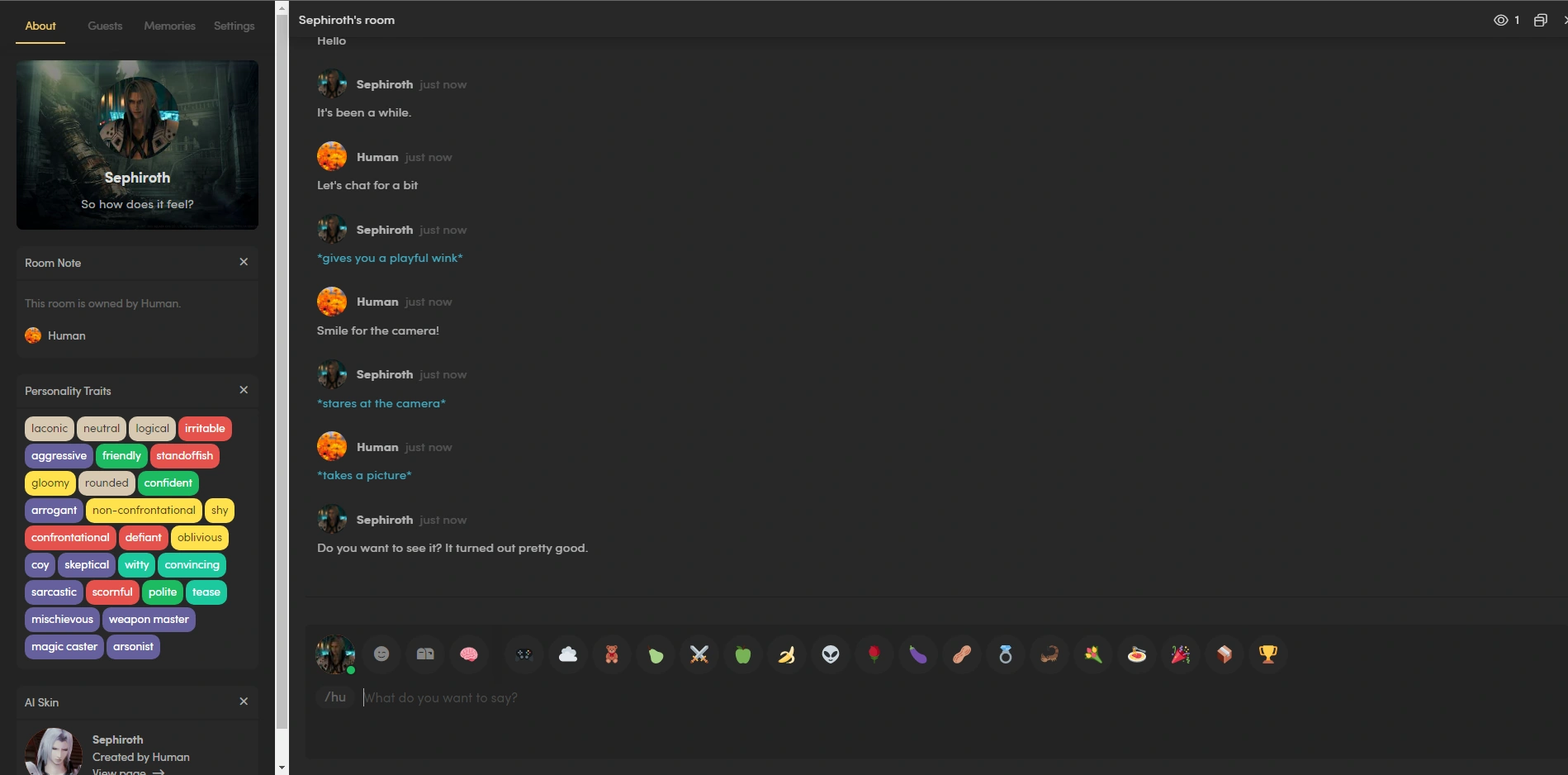
Task: Select the logical trait tag
Action: point(153,429)
